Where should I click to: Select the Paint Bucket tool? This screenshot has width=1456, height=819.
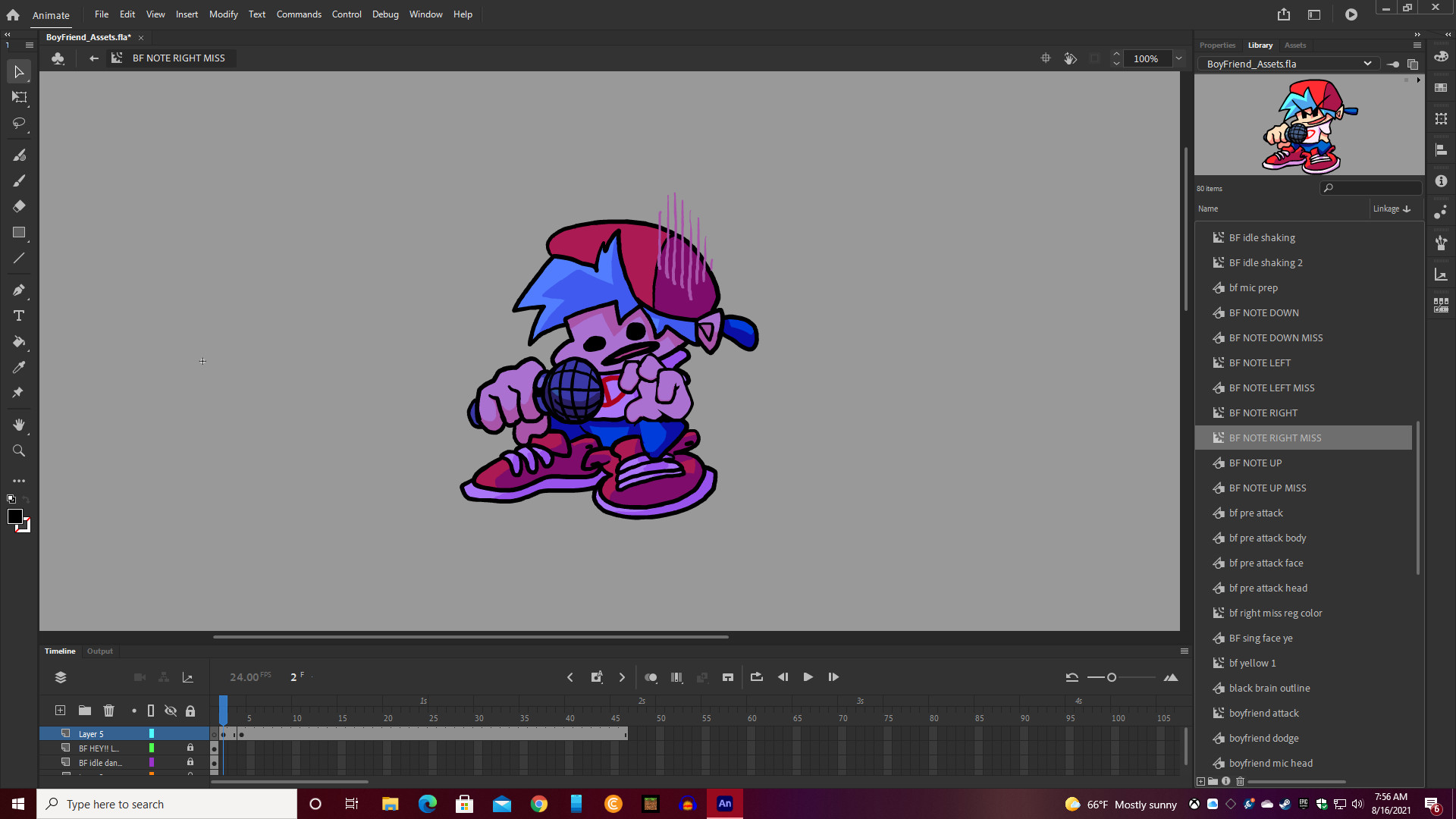pyautogui.click(x=19, y=341)
